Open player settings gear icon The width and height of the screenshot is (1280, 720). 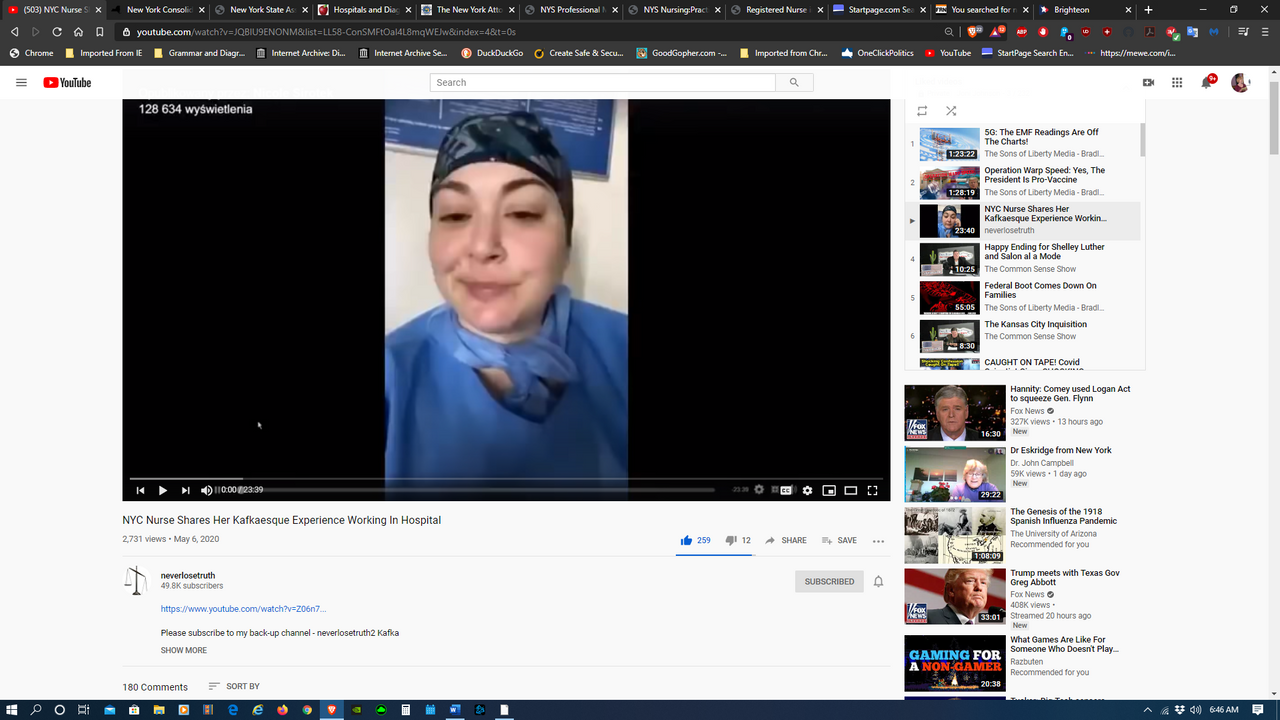(807, 490)
